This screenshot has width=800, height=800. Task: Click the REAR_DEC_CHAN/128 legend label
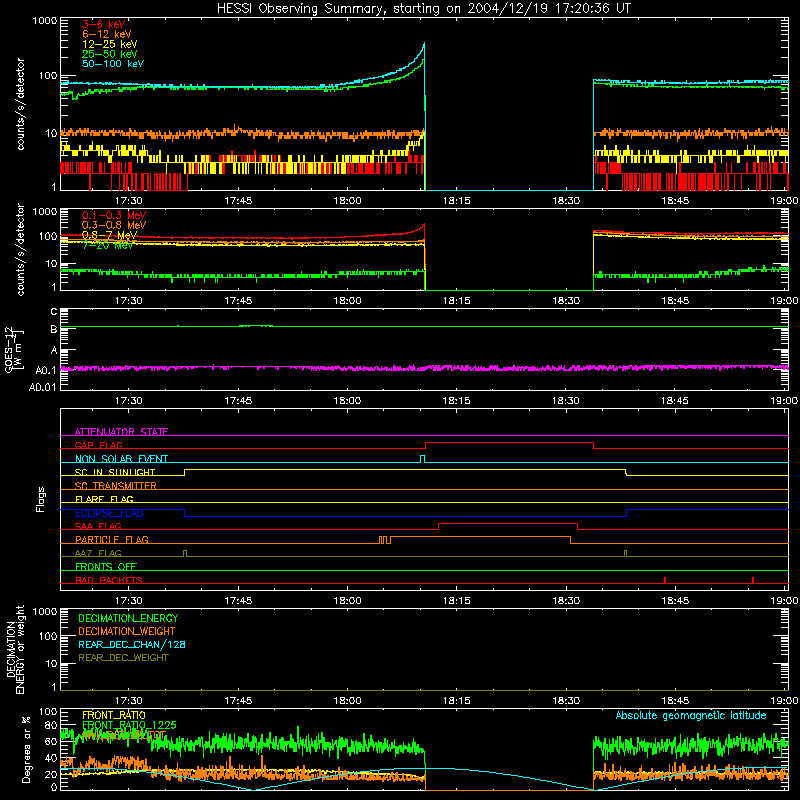(132, 644)
